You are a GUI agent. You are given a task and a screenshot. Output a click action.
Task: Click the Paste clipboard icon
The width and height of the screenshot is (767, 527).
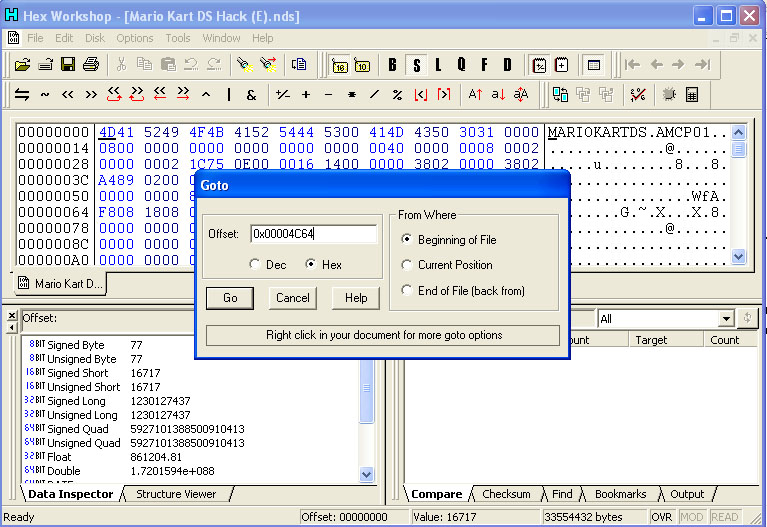point(168,65)
